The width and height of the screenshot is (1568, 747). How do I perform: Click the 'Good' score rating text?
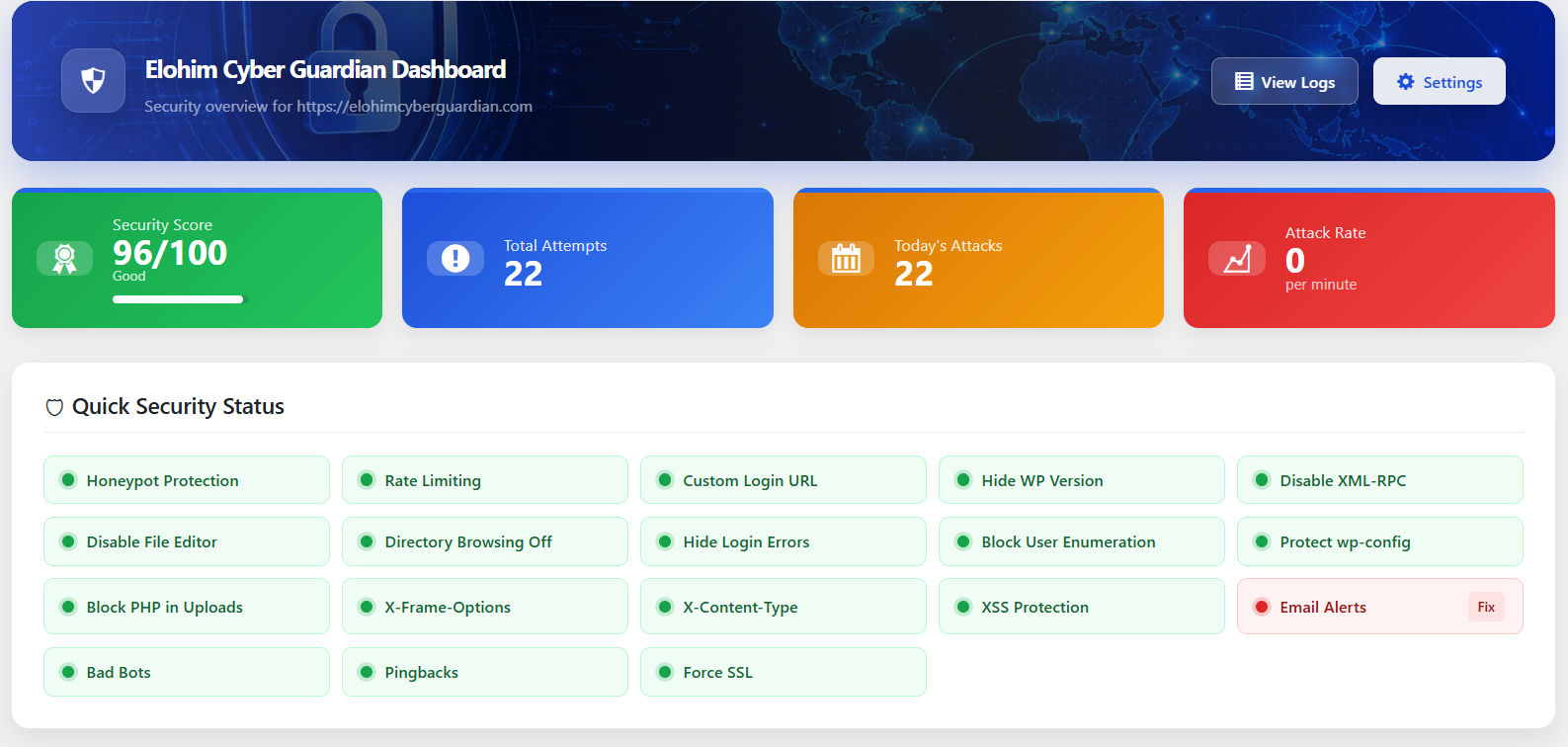tap(129, 276)
